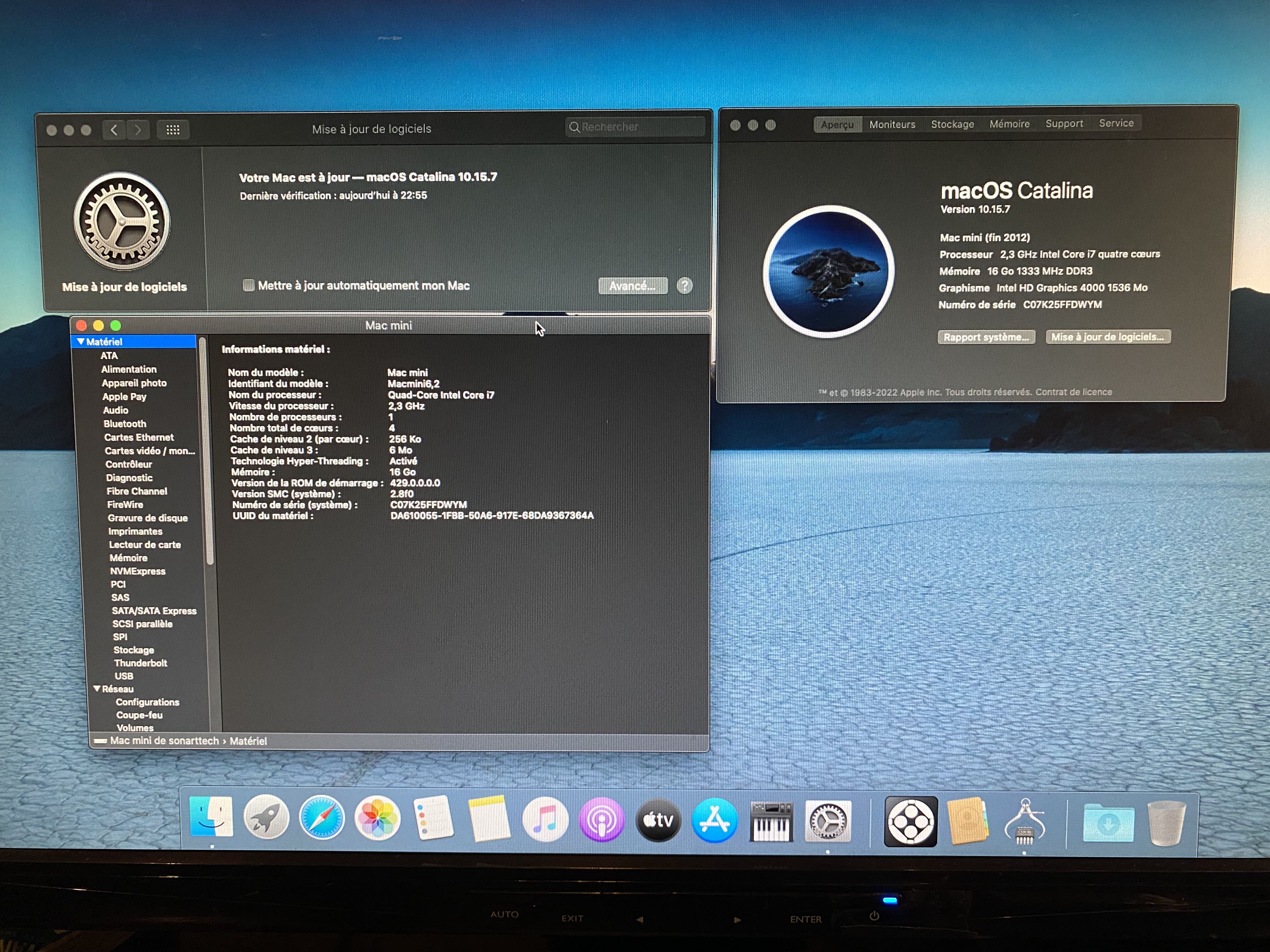Switch to the Support tab

point(1064,123)
